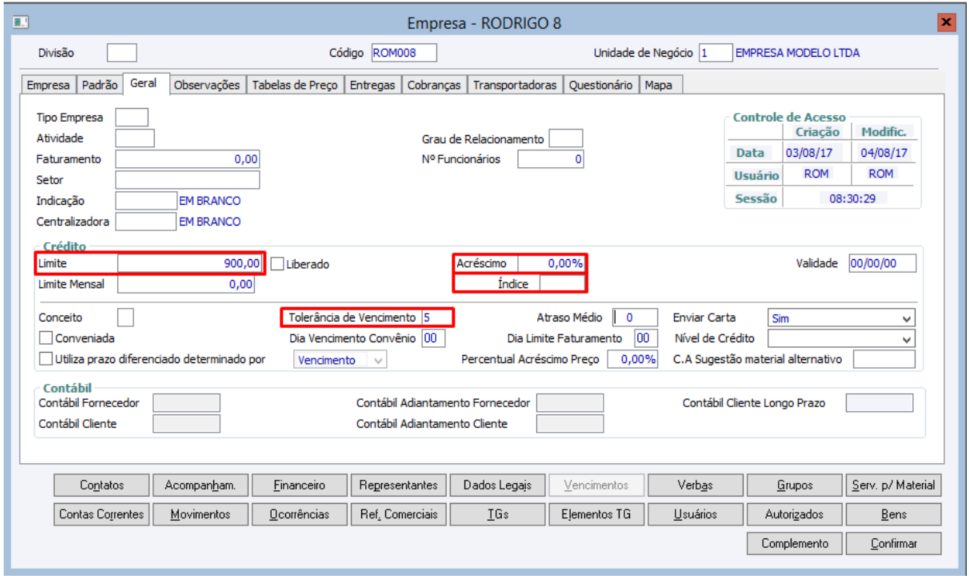The height and width of the screenshot is (576, 969).
Task: Click the Dia Limite Faturamento field
Action: [x=646, y=339]
